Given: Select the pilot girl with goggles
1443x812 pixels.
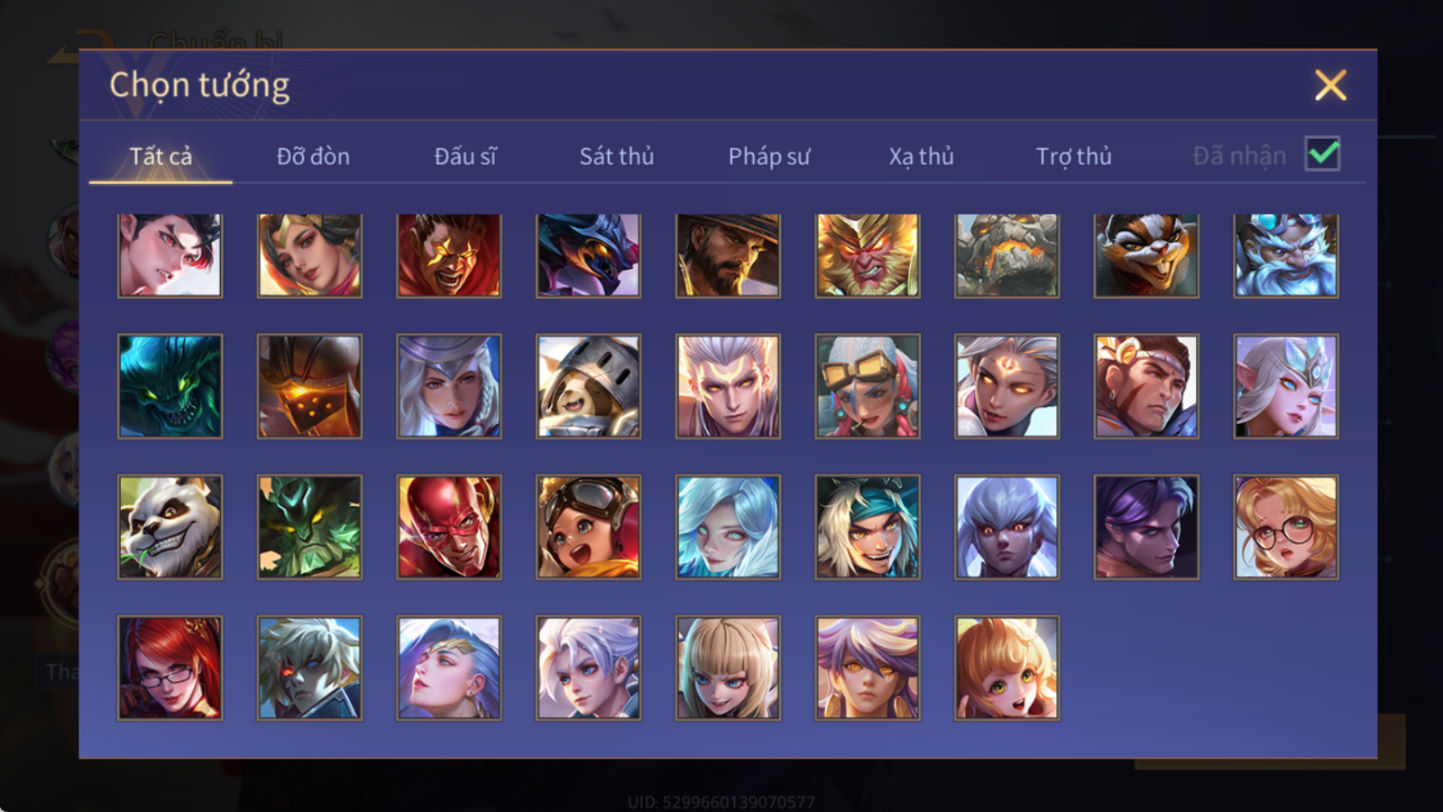Looking at the screenshot, I should click(588, 527).
